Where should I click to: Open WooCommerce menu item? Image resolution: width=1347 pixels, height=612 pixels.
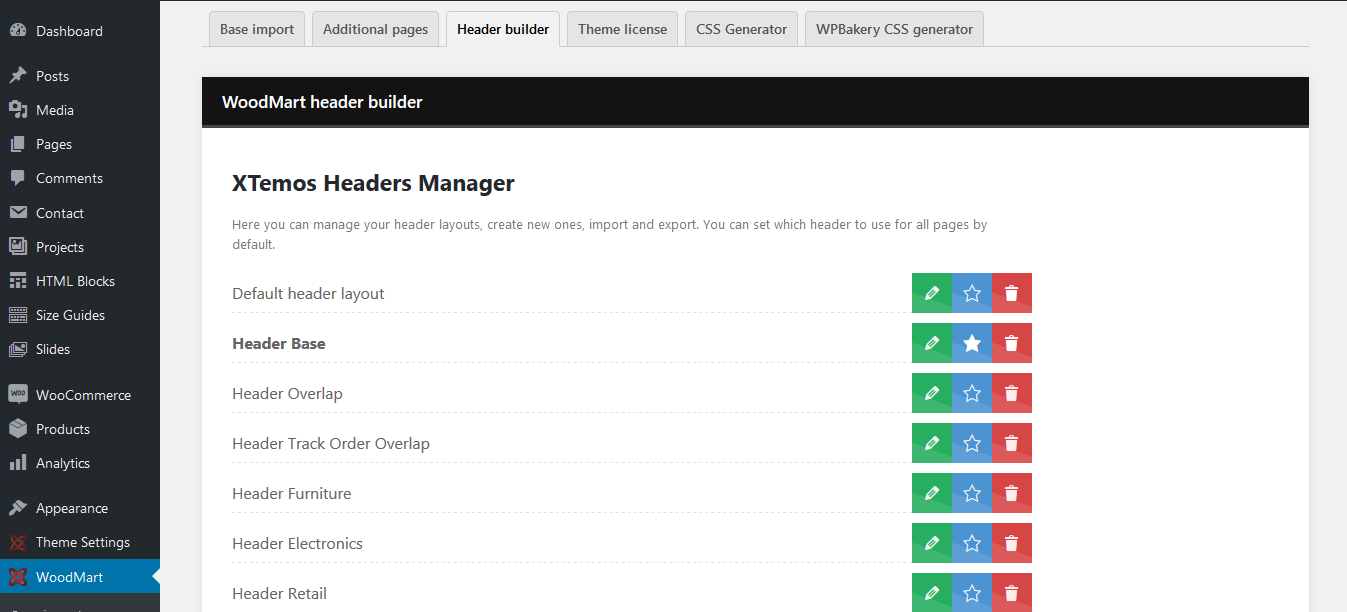pos(80,395)
